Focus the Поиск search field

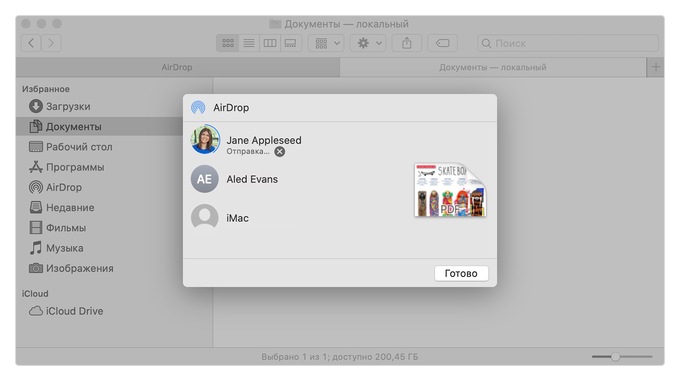568,43
